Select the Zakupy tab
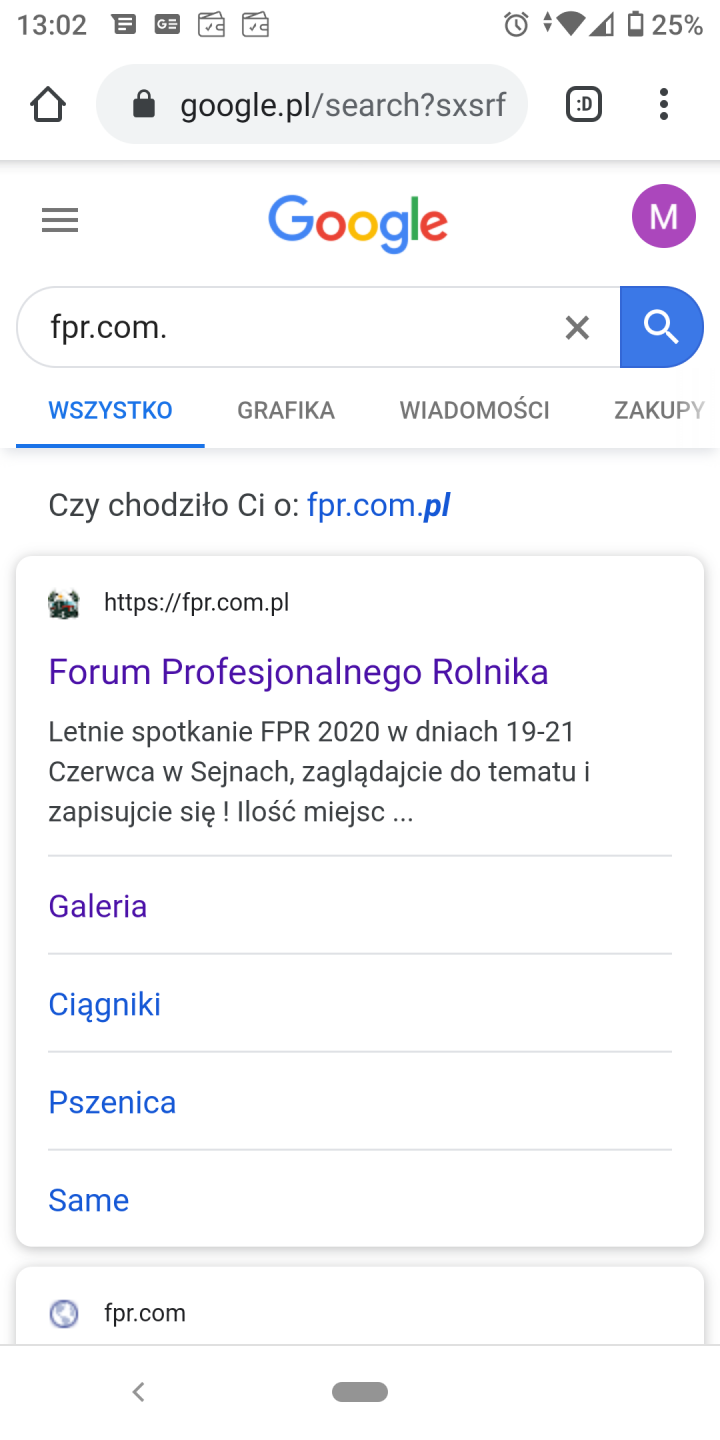 [x=658, y=410]
